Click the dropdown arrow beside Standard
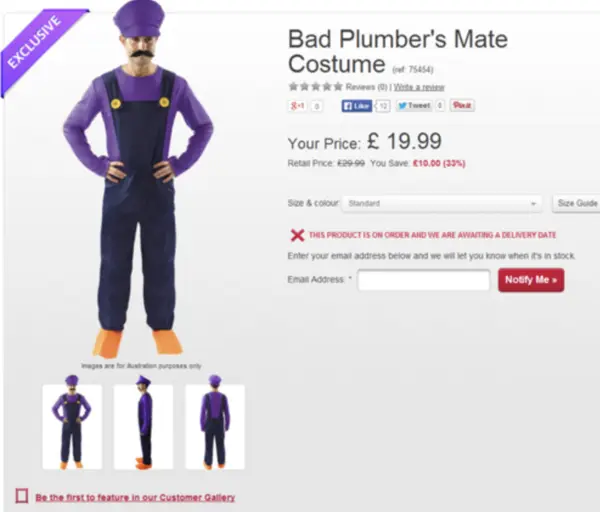This screenshot has width=600, height=512. 533,204
